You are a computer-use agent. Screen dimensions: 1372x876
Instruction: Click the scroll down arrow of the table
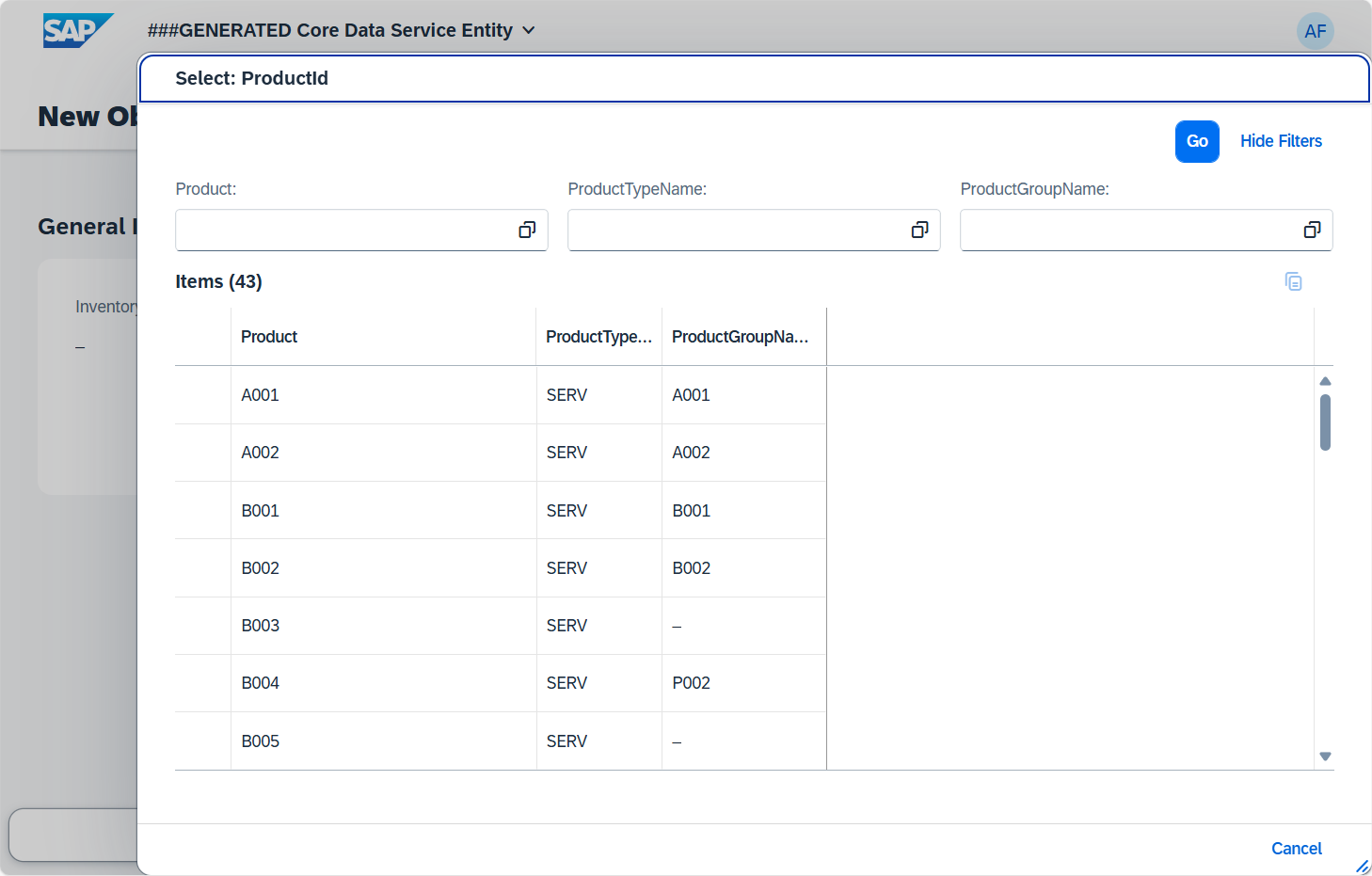point(1325,757)
